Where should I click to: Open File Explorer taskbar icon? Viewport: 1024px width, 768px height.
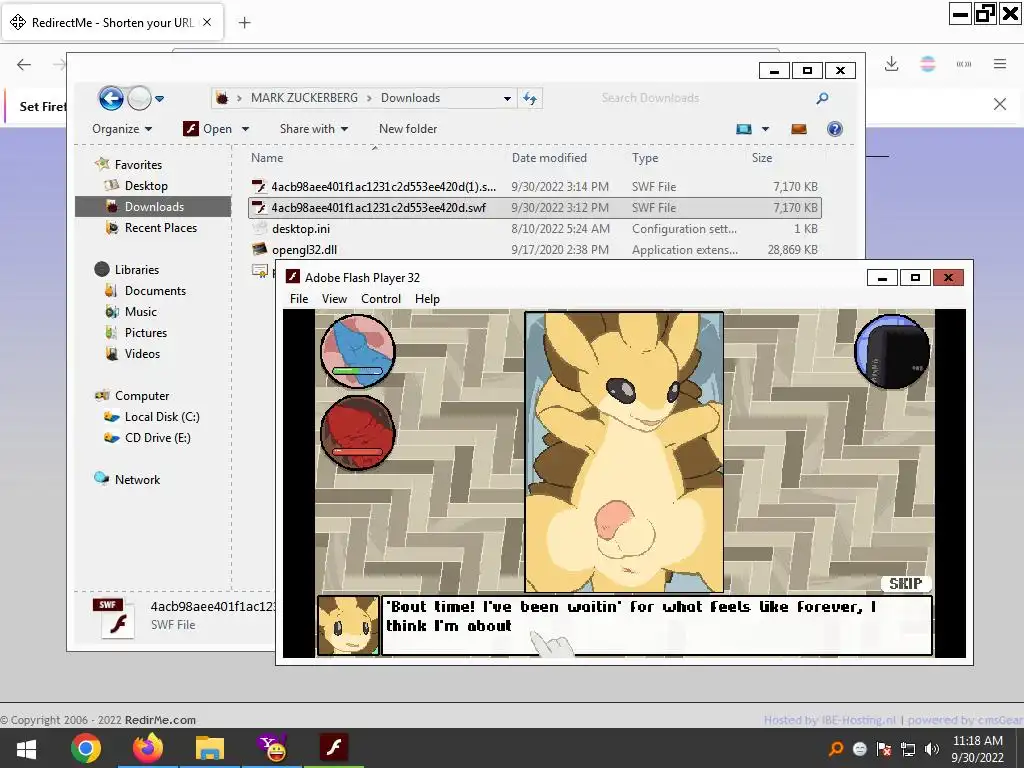tap(210, 748)
